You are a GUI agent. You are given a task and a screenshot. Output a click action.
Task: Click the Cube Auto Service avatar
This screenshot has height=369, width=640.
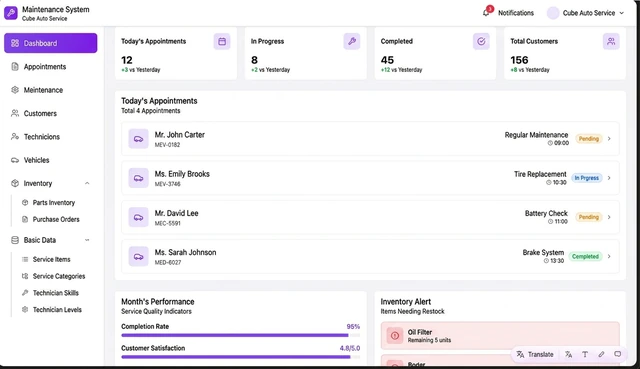pyautogui.click(x=553, y=13)
